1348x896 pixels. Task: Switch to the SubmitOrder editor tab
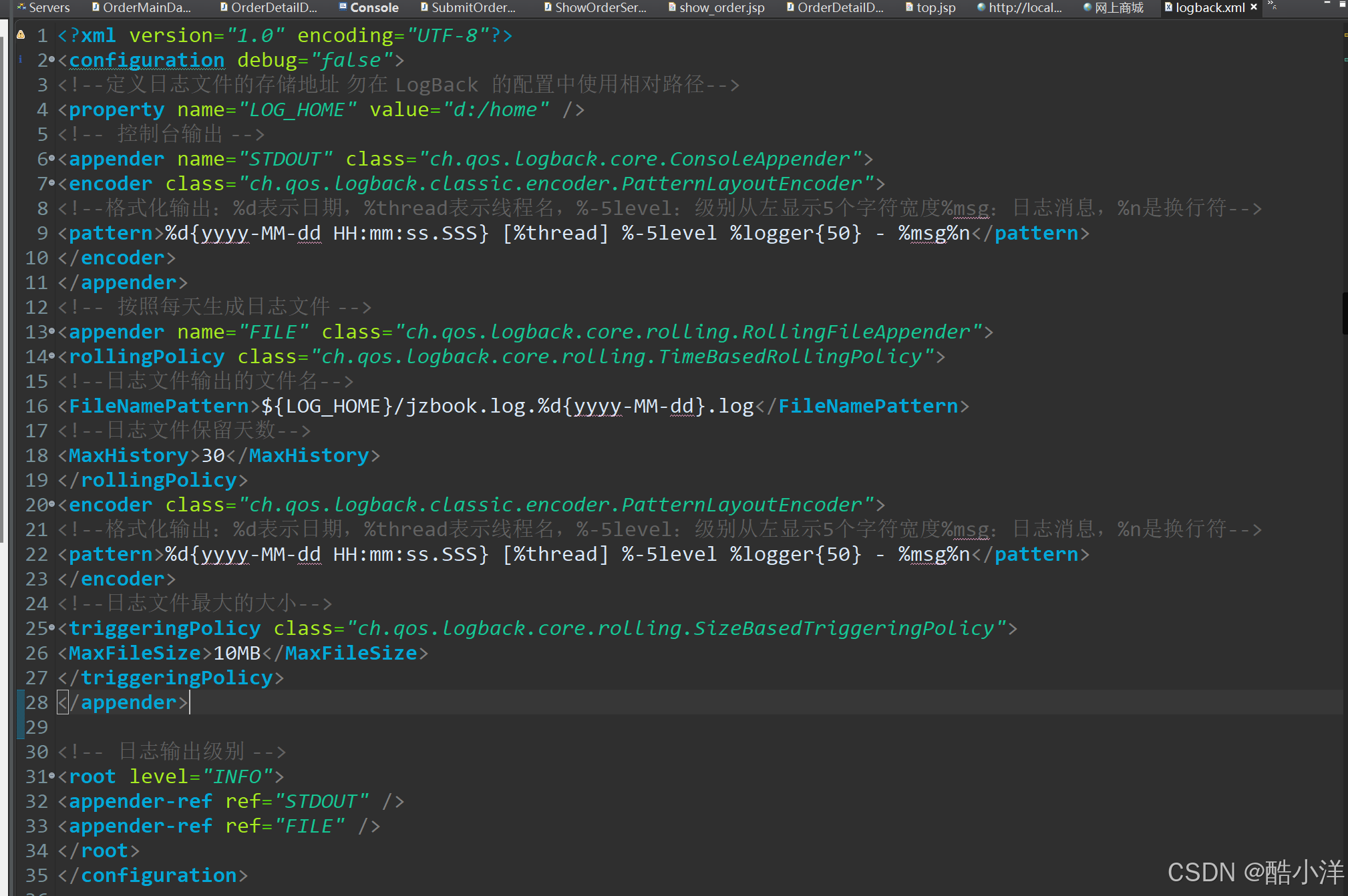pyautogui.click(x=473, y=7)
